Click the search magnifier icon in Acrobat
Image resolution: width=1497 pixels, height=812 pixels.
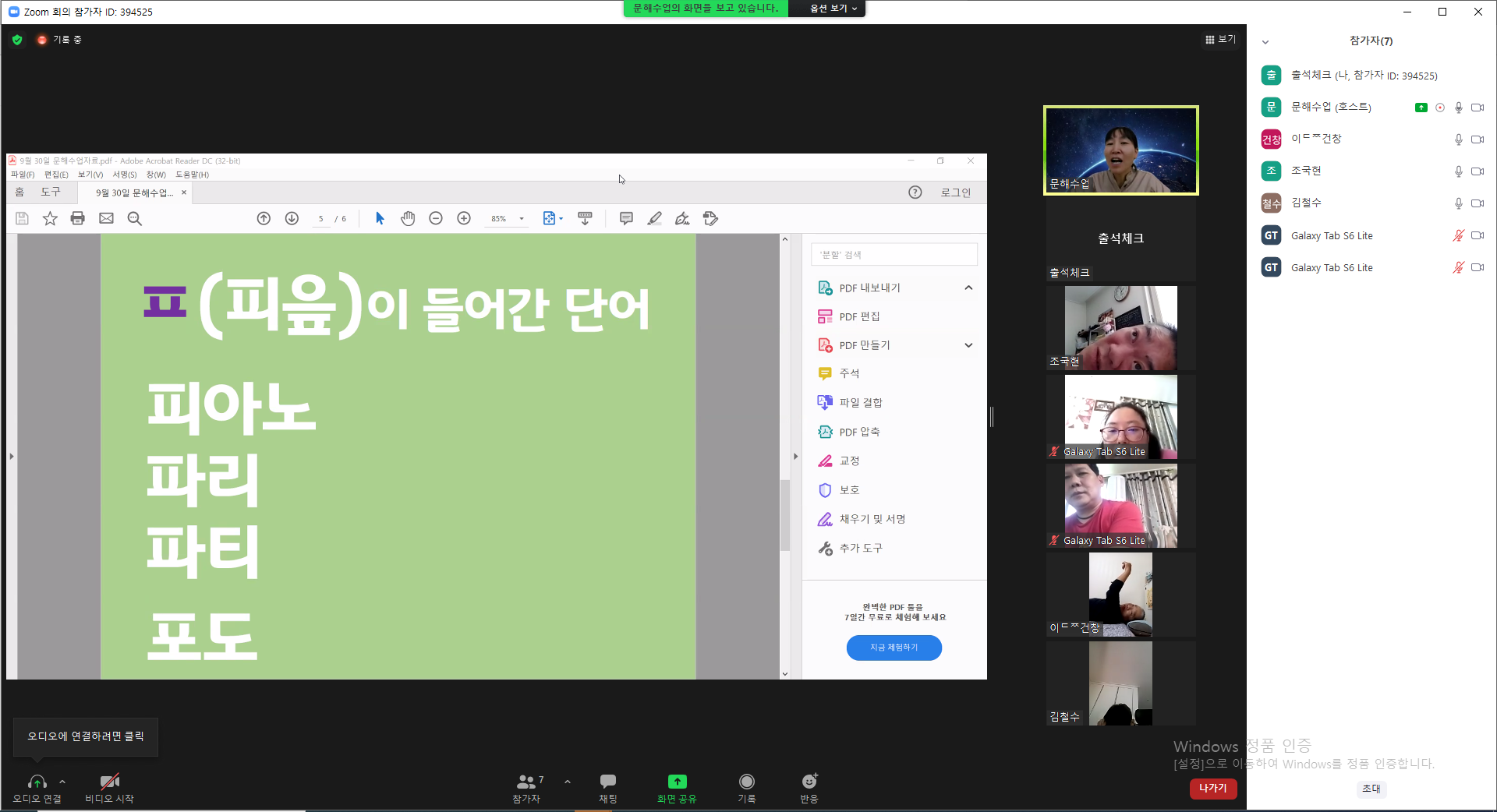coord(134,218)
